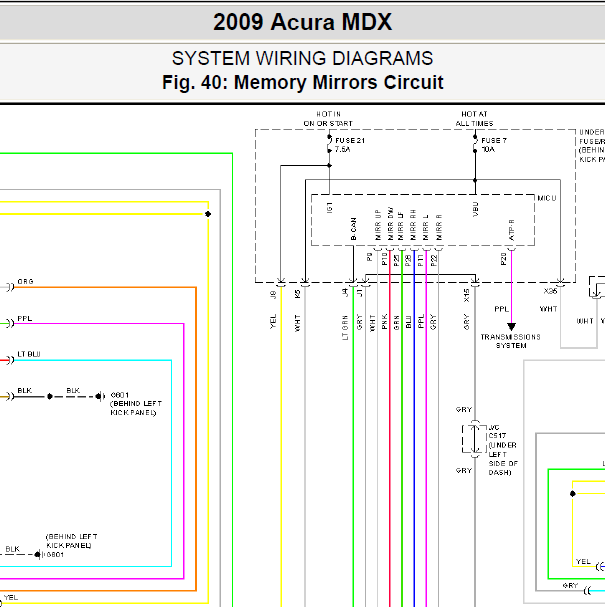The height and width of the screenshot is (607, 605).
Task: Click the "YEL" label at the bottom-left corner
Action: (11, 598)
